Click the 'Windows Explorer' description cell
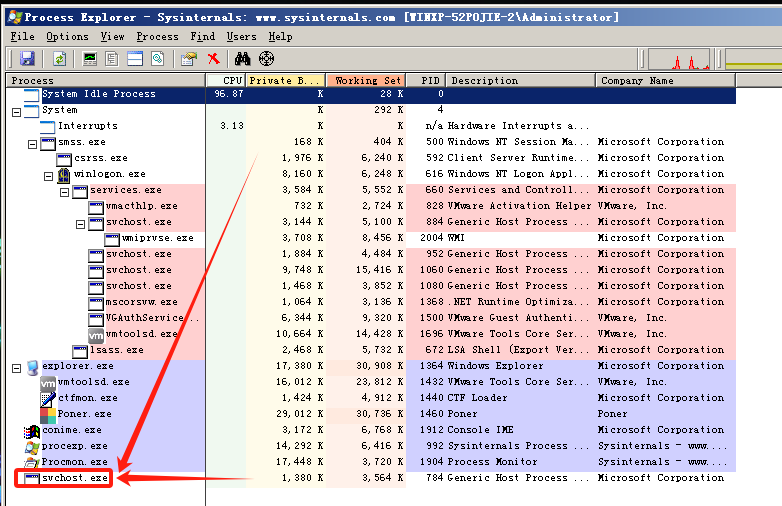 pyautogui.click(x=495, y=365)
